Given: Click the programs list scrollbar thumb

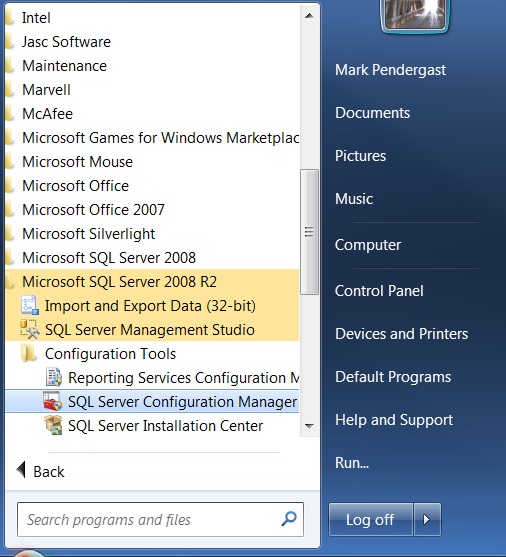Looking at the screenshot, I should 309,232.
